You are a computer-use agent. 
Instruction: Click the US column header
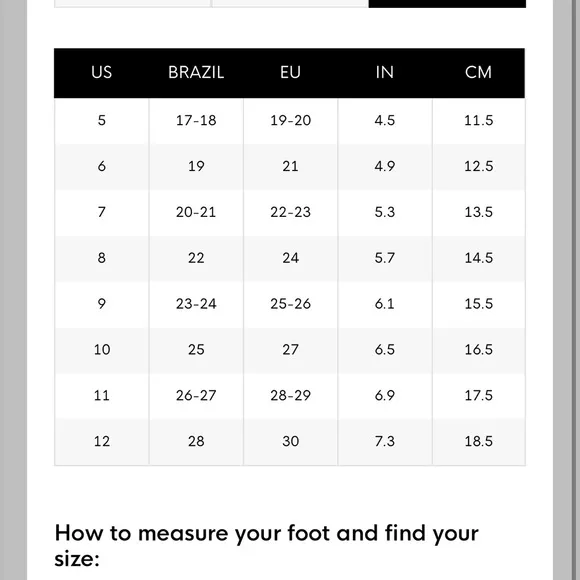(x=102, y=72)
